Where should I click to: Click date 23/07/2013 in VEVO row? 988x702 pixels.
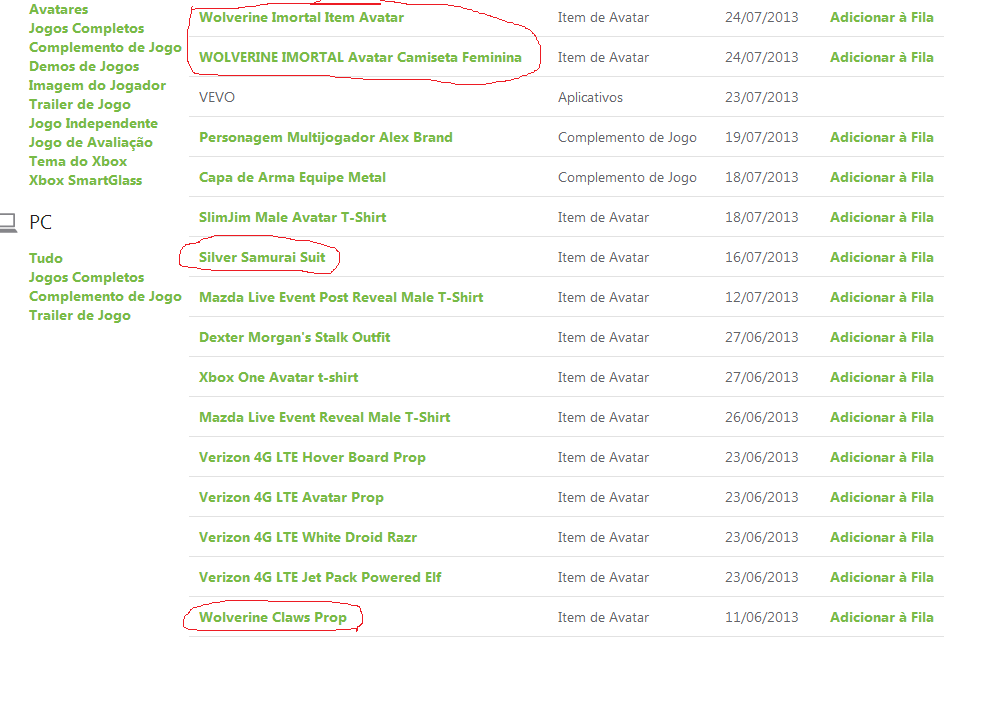[762, 97]
